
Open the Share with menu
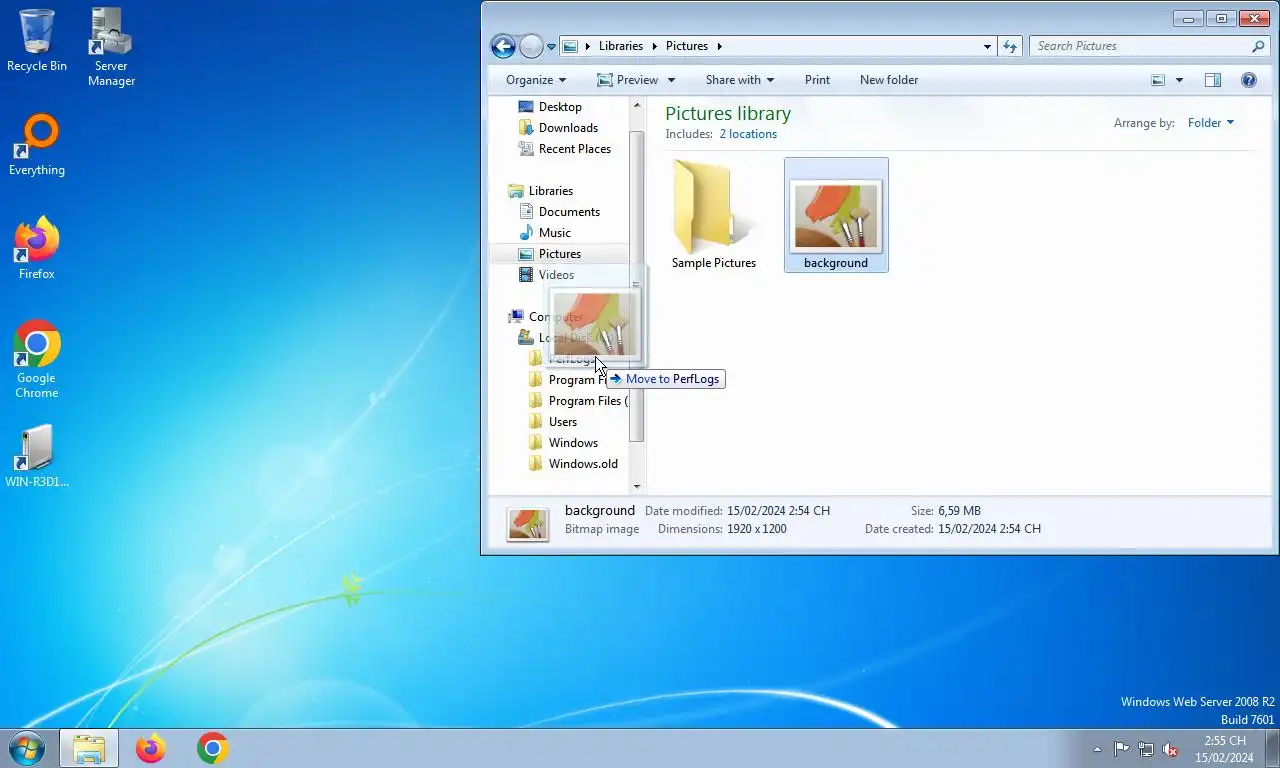pyautogui.click(x=740, y=80)
